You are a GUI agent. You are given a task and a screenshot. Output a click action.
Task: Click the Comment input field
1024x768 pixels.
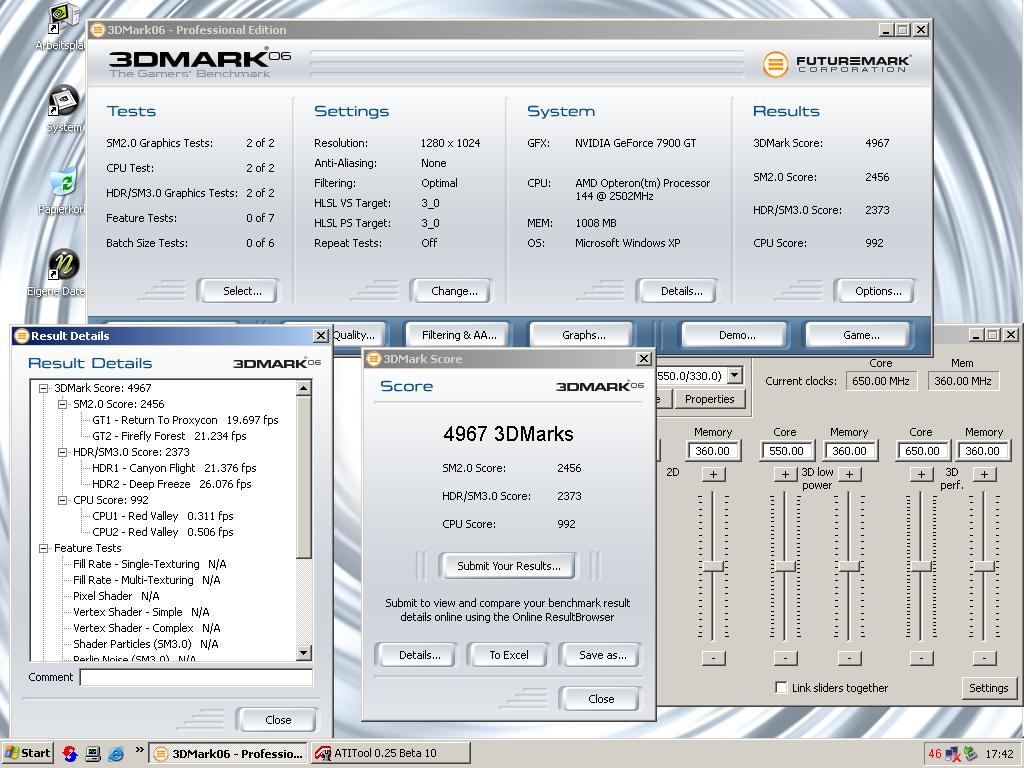tap(196, 677)
